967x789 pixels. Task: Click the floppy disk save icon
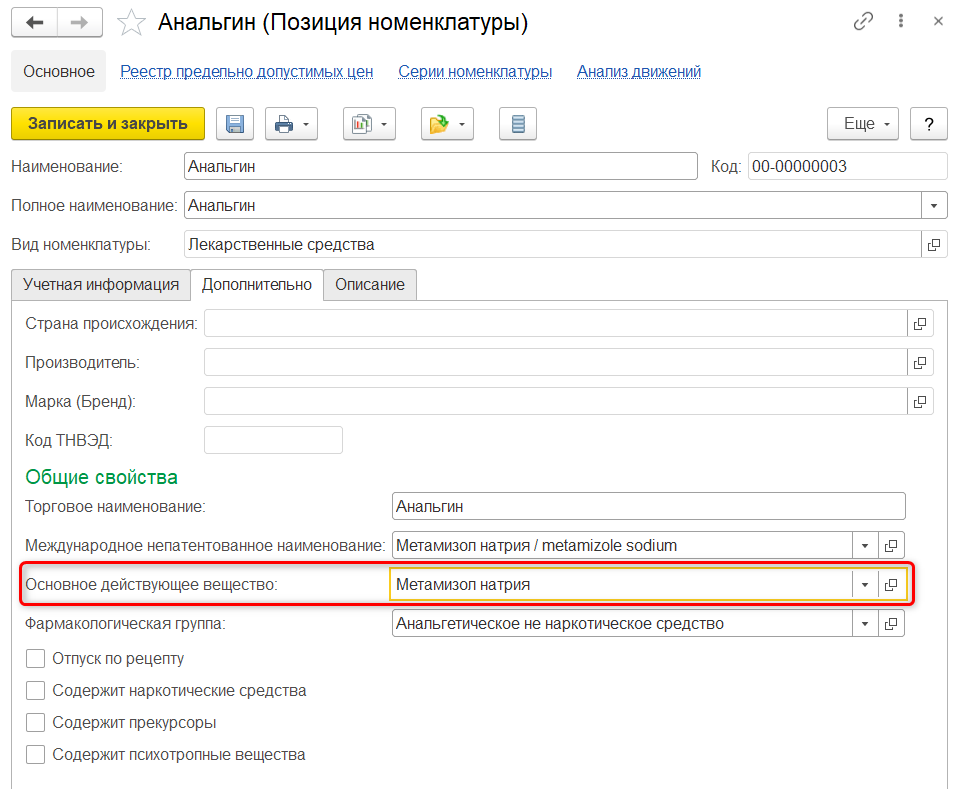tap(235, 124)
